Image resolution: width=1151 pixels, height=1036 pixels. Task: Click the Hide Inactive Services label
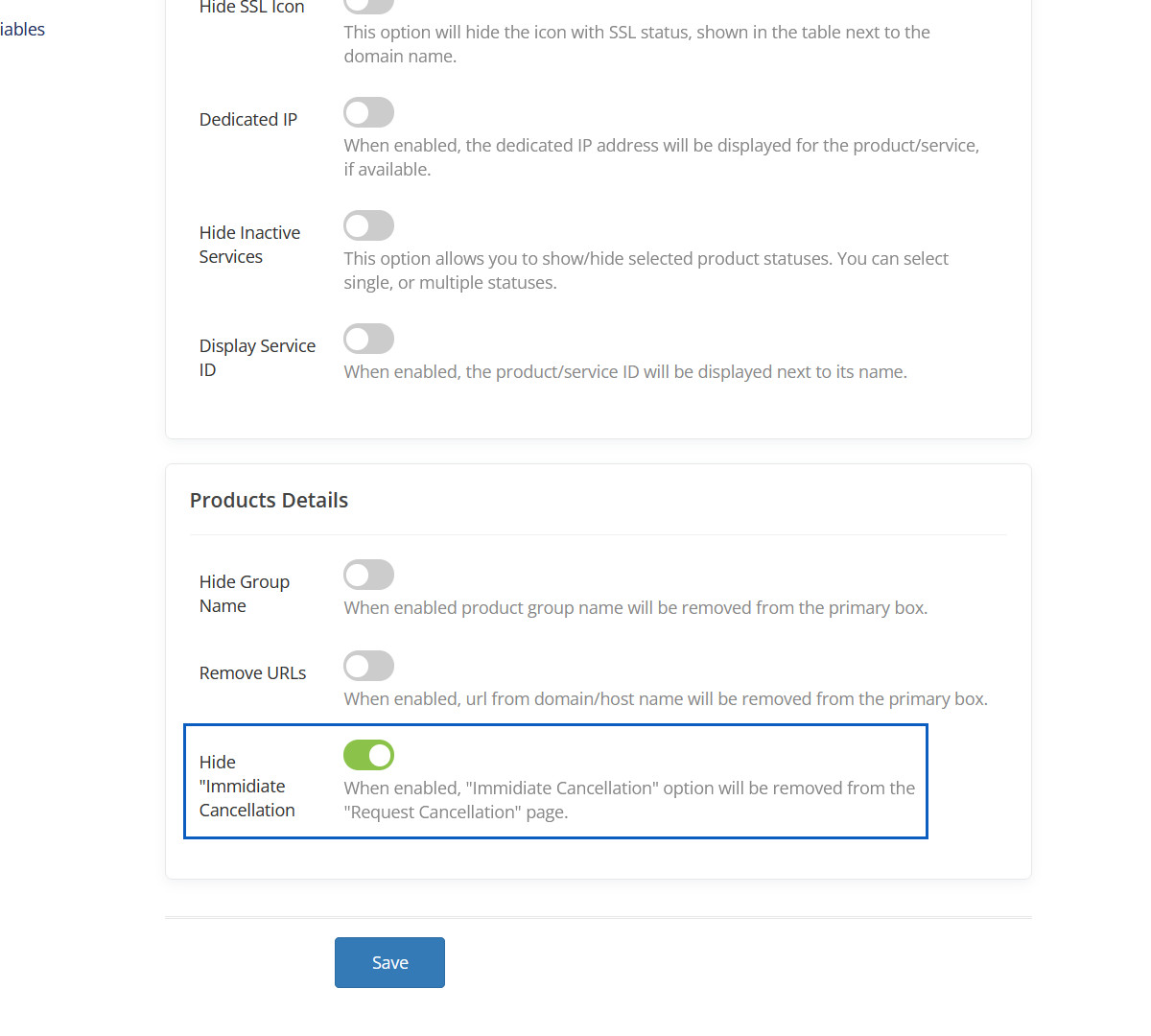249,245
